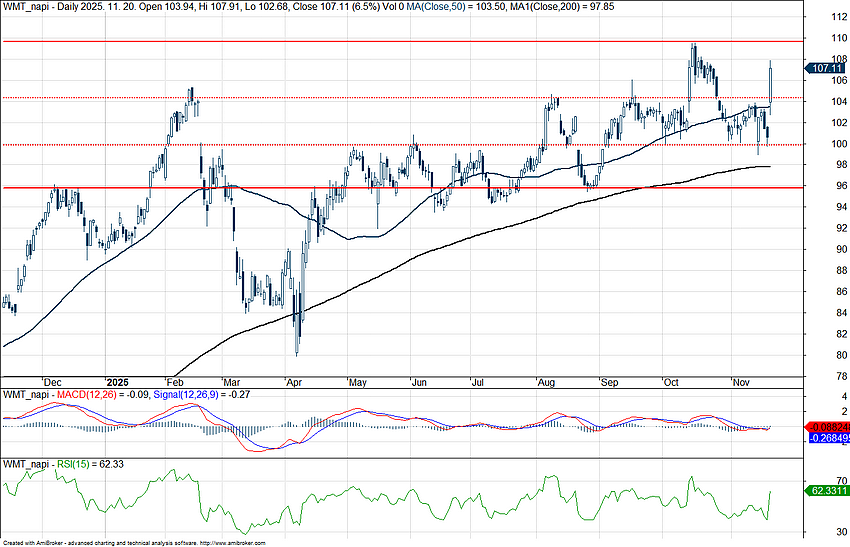Image resolution: width=850 pixels, height=547 pixels.
Task: Click the red MACD value label
Action: tap(828, 426)
